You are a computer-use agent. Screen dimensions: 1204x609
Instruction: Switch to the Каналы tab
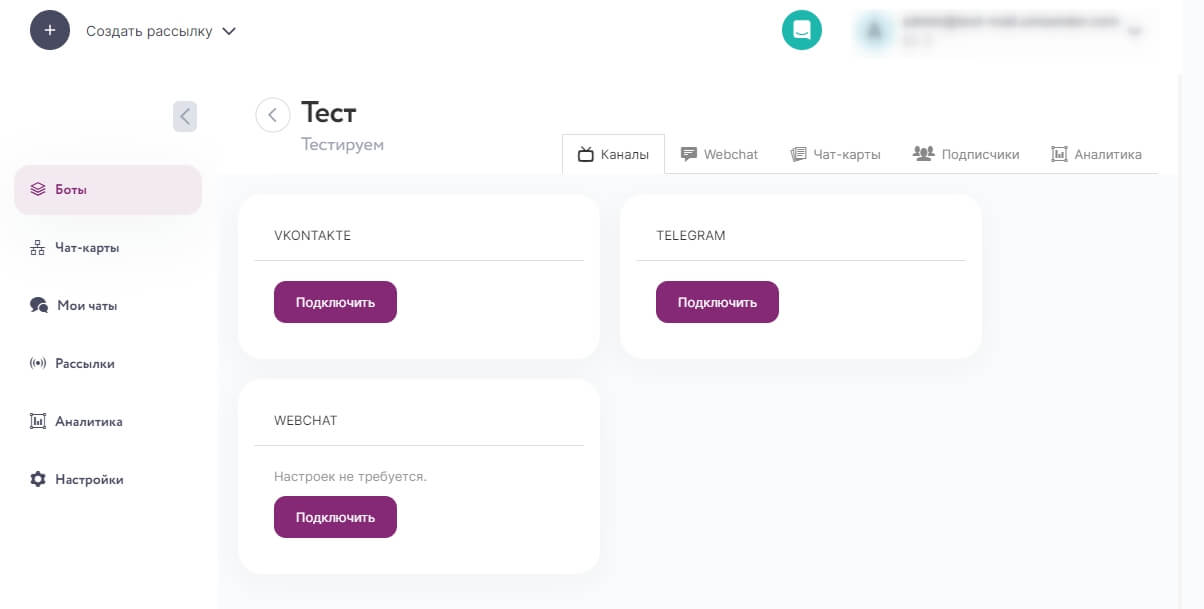[x=613, y=154]
